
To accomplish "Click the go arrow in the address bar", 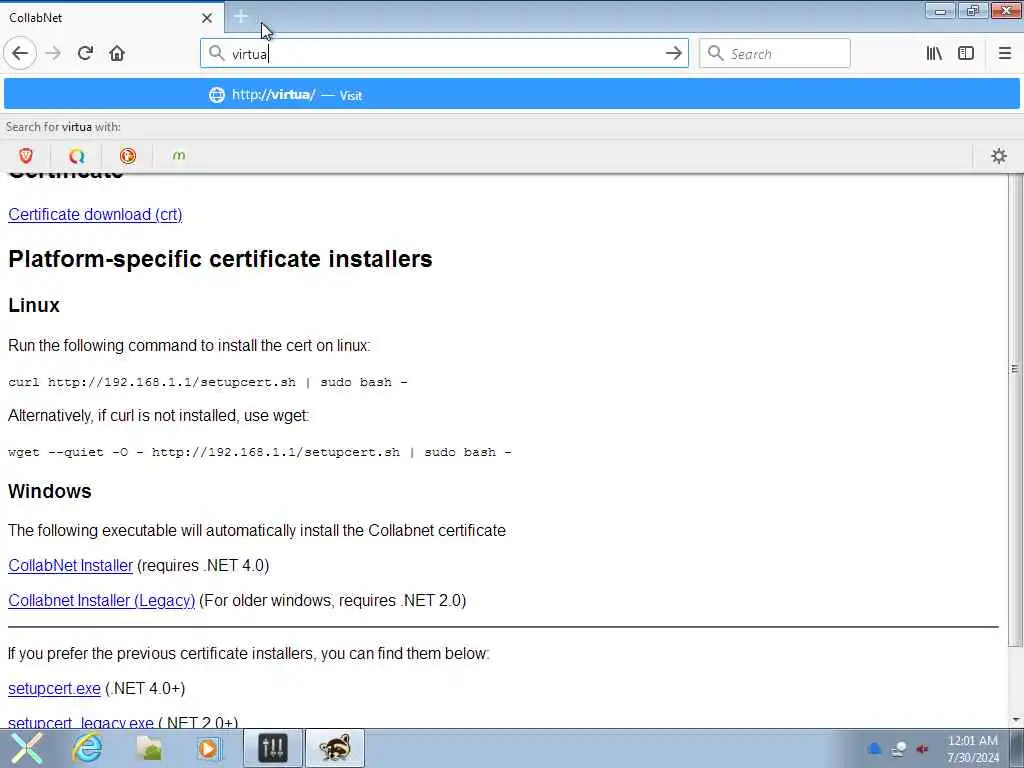I will [673, 54].
